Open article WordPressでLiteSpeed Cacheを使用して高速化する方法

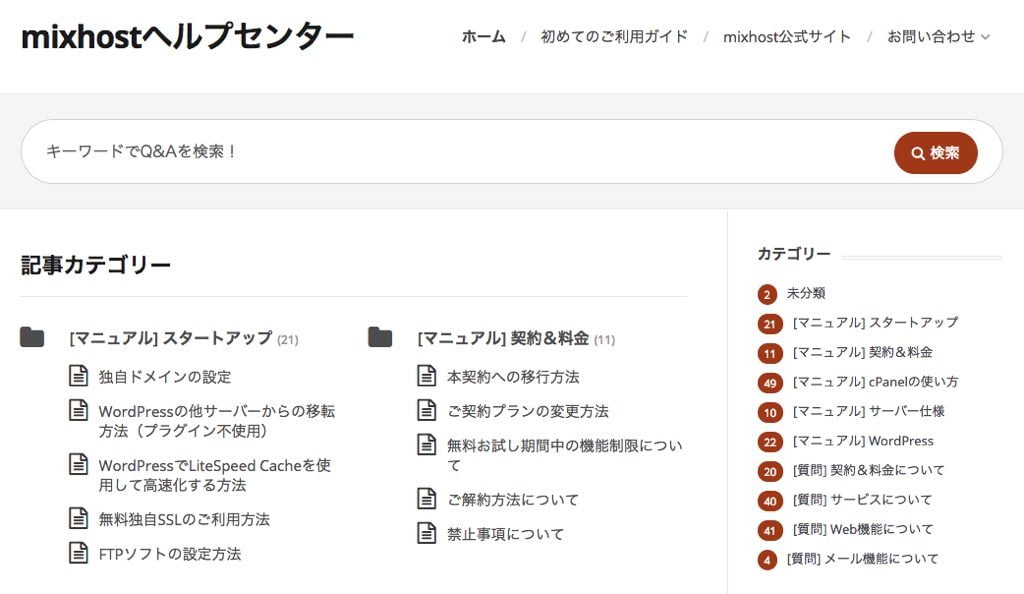tap(215, 475)
